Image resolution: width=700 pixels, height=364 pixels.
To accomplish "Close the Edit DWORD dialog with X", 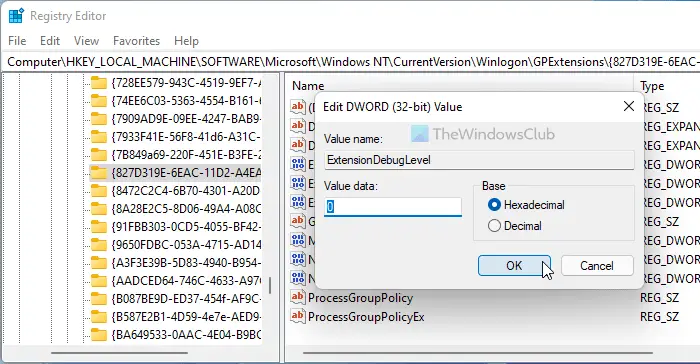I will (629, 106).
